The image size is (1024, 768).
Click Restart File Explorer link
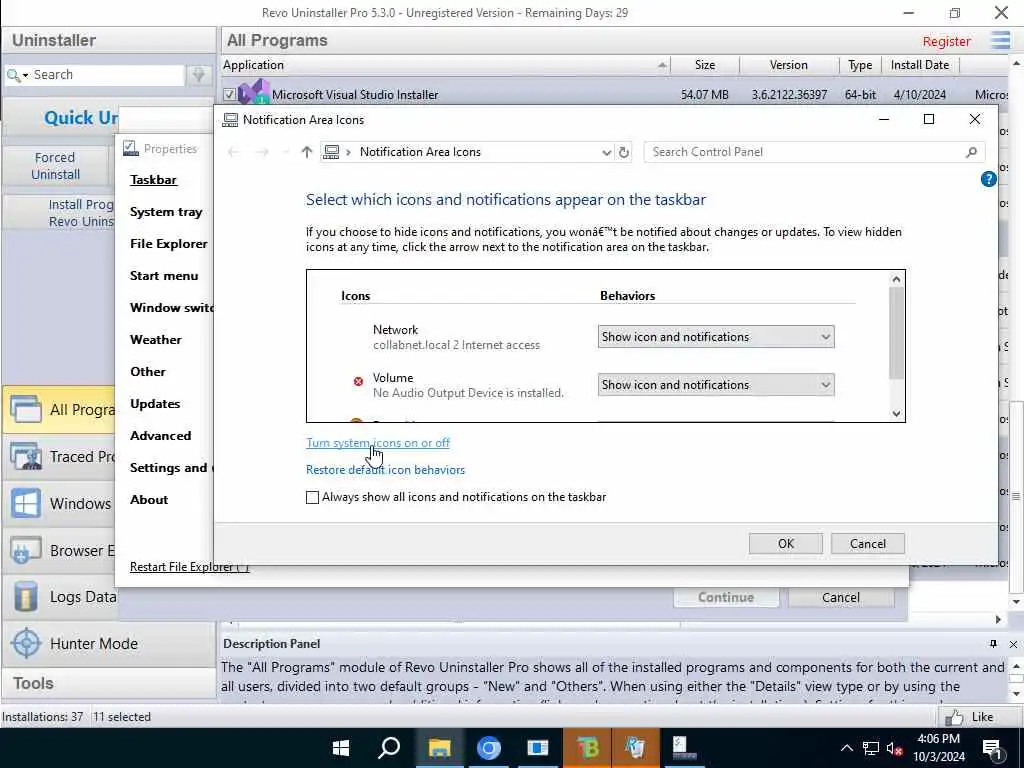(x=189, y=567)
